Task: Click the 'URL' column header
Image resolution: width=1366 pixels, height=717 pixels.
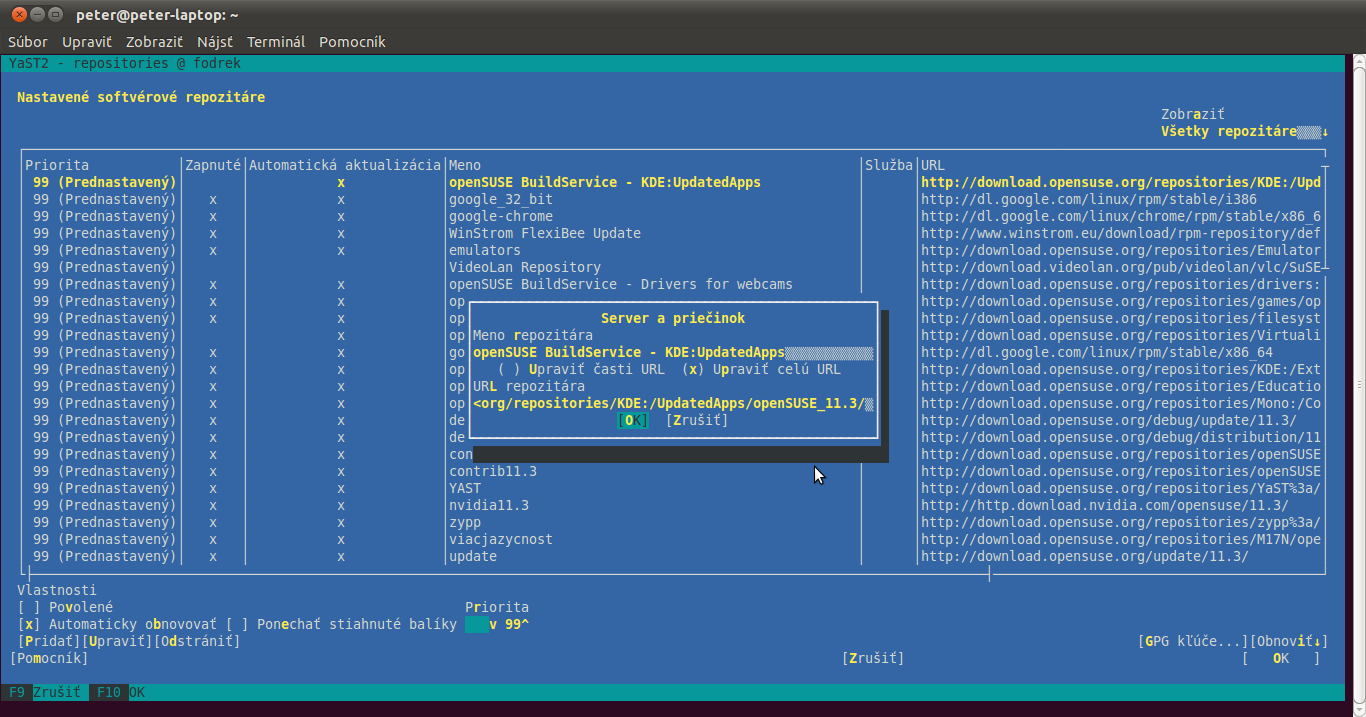Action: click(x=933, y=166)
